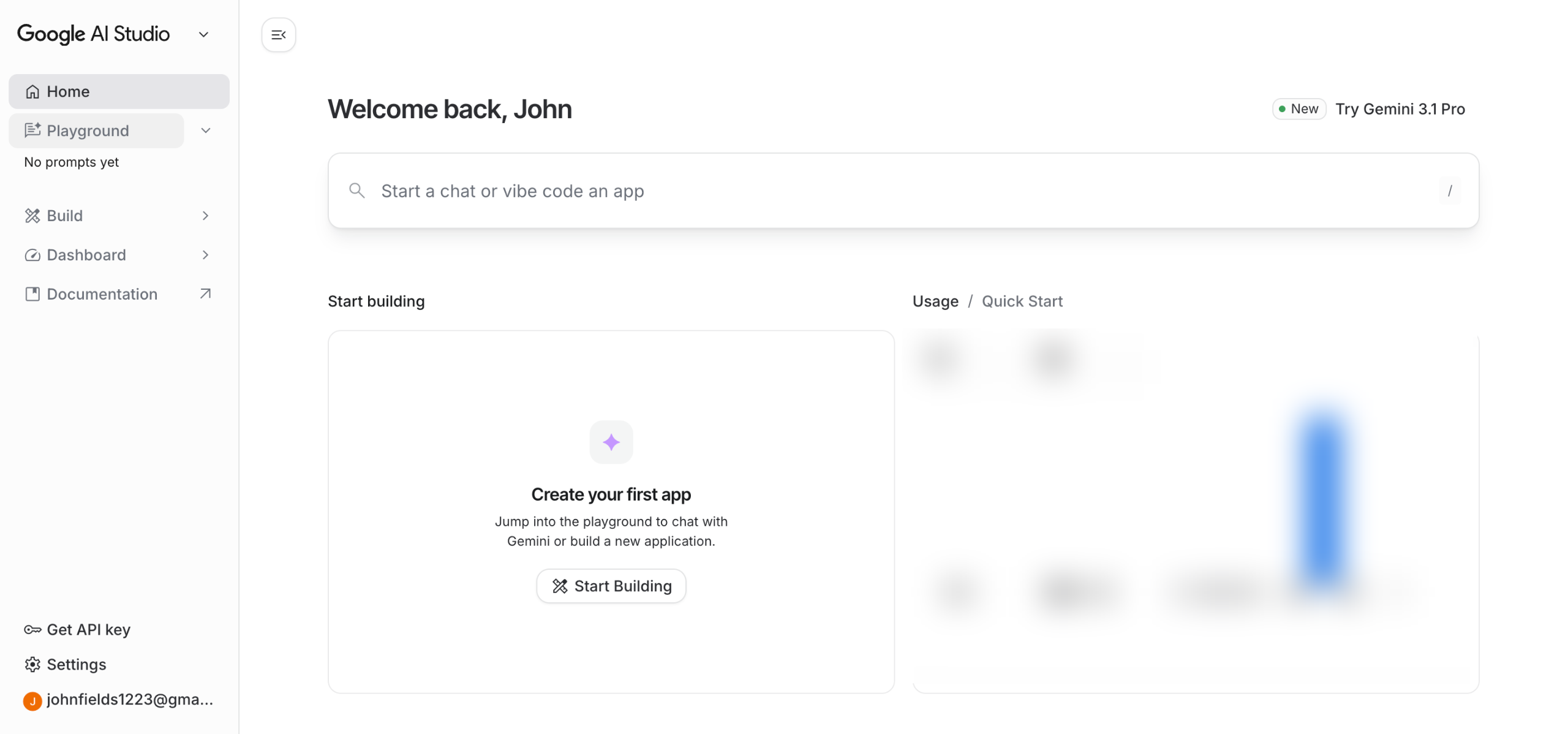
Task: Expand the Build submenu chevron
Action: tap(206, 216)
